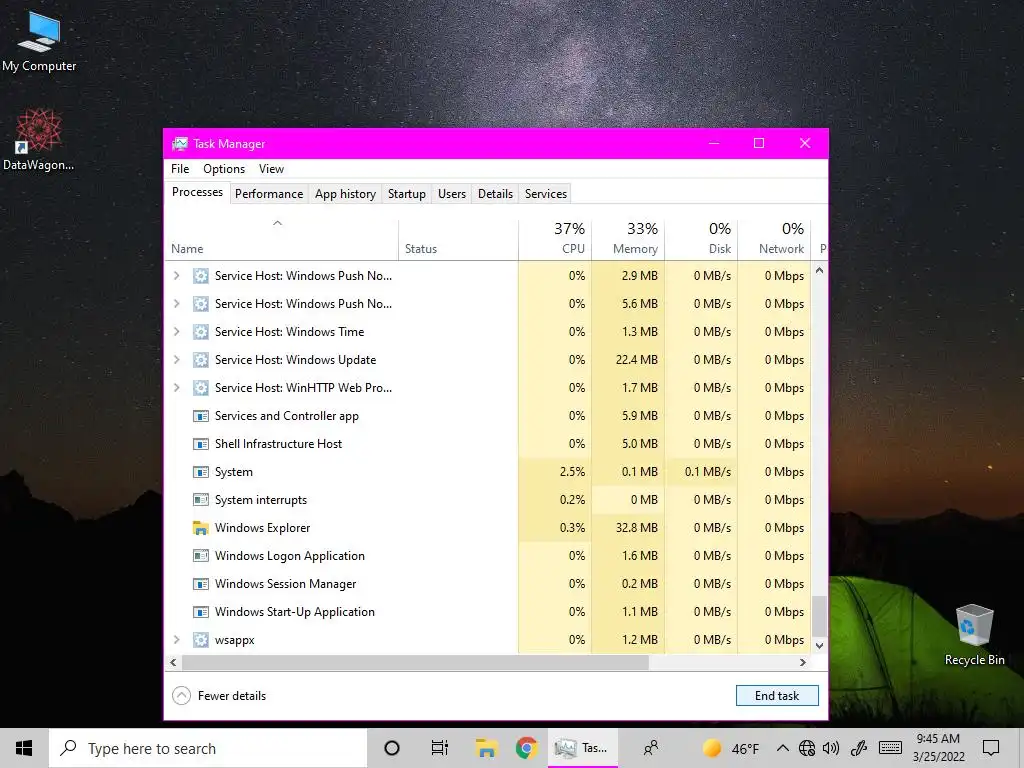The height and width of the screenshot is (768, 1024).
Task: Sort by the Network column header
Action: pos(774,240)
